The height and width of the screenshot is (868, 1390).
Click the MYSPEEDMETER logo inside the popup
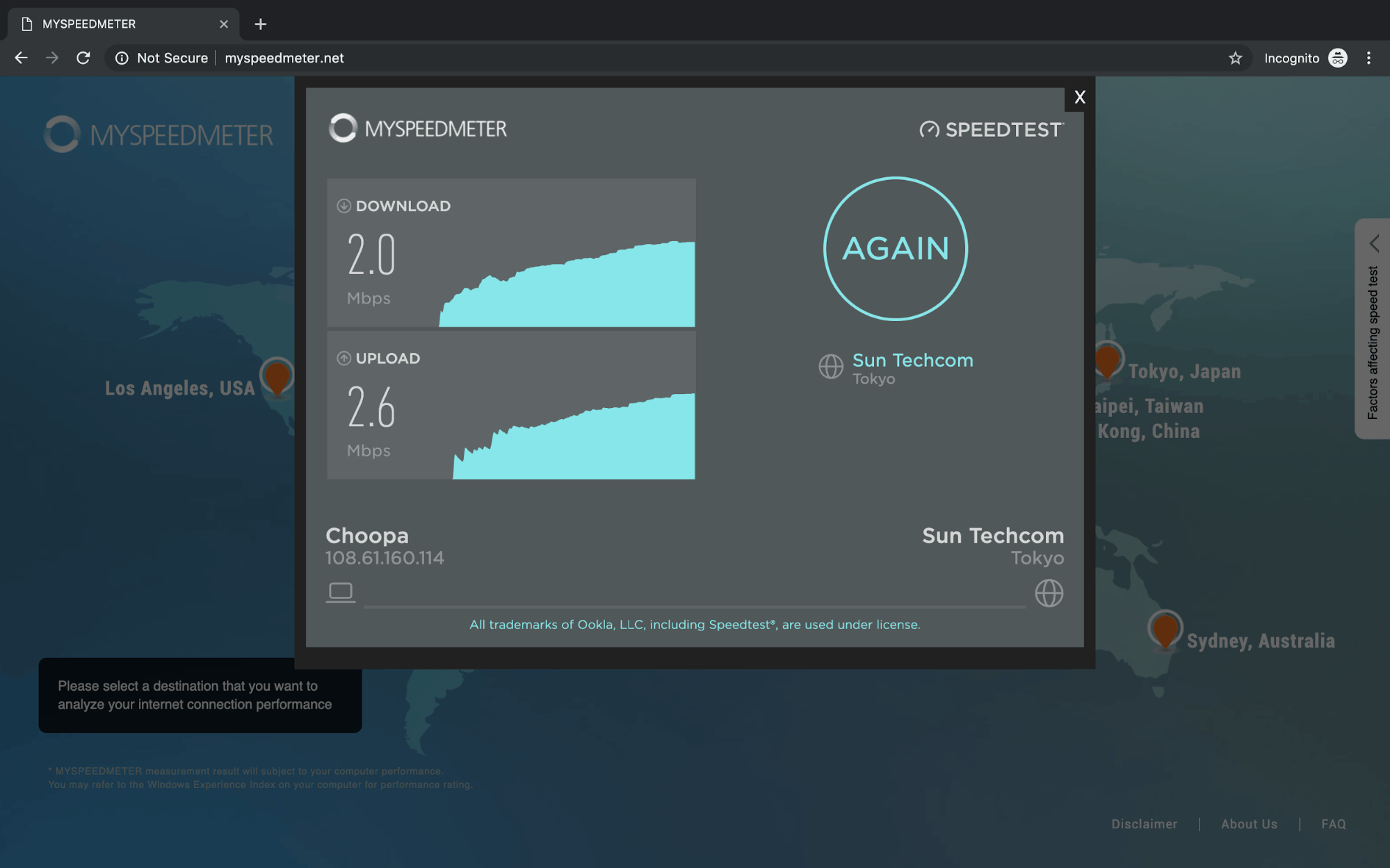click(x=418, y=129)
